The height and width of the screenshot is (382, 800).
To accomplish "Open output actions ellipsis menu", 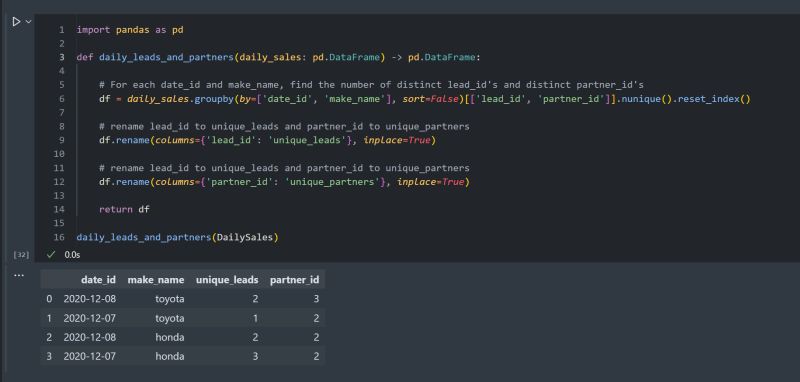I will point(19,275).
